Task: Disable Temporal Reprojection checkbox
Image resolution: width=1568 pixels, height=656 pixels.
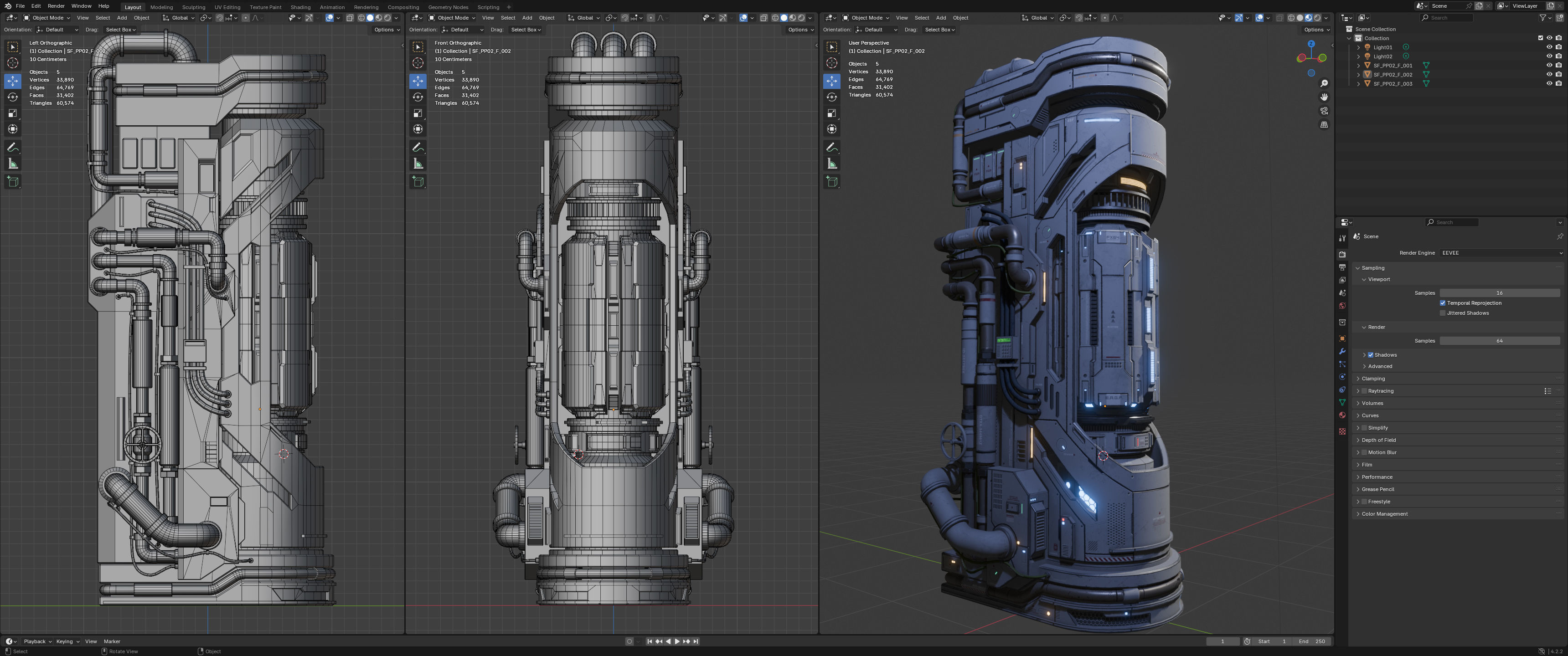Action: (x=1442, y=303)
